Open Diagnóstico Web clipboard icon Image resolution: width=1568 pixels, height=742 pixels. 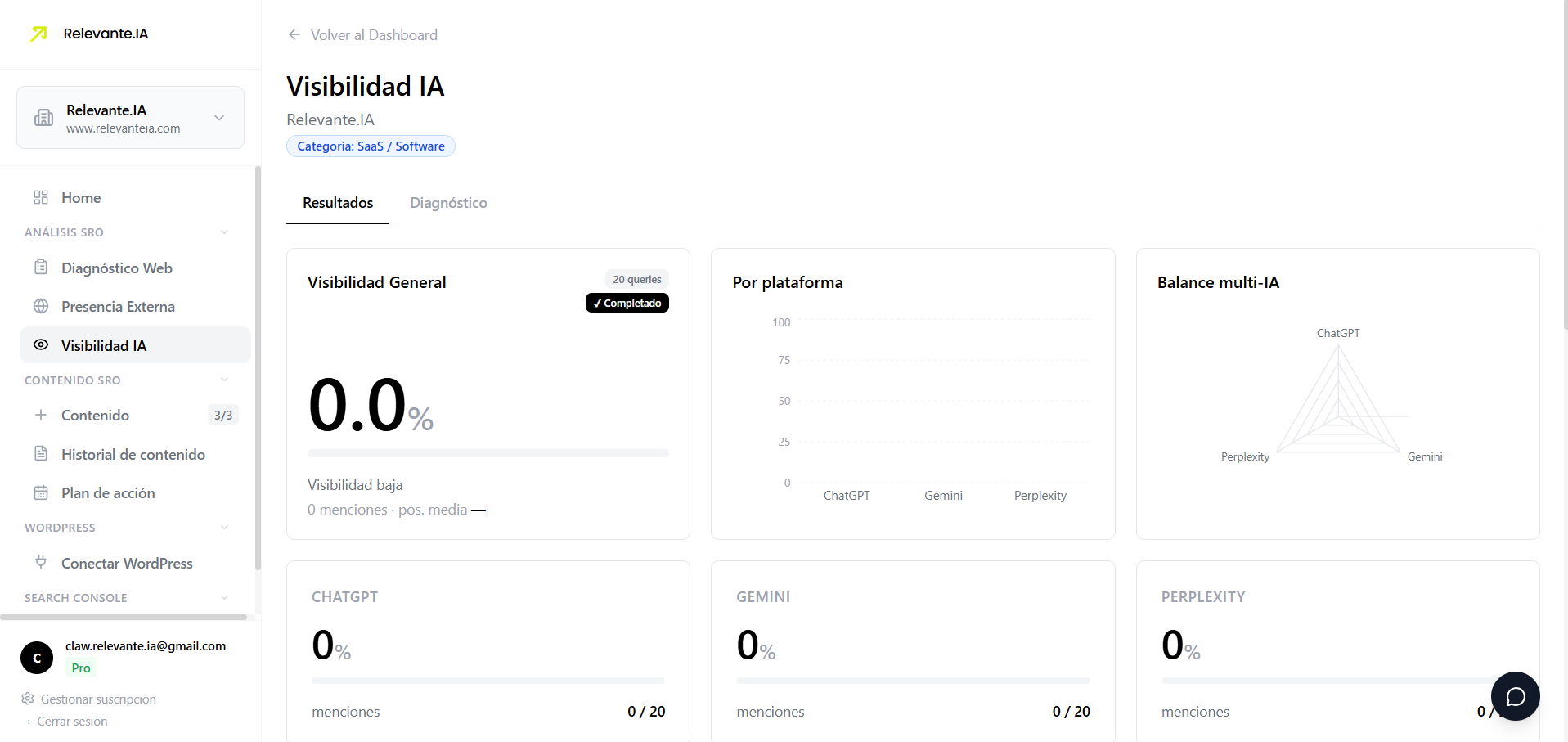[x=41, y=268]
